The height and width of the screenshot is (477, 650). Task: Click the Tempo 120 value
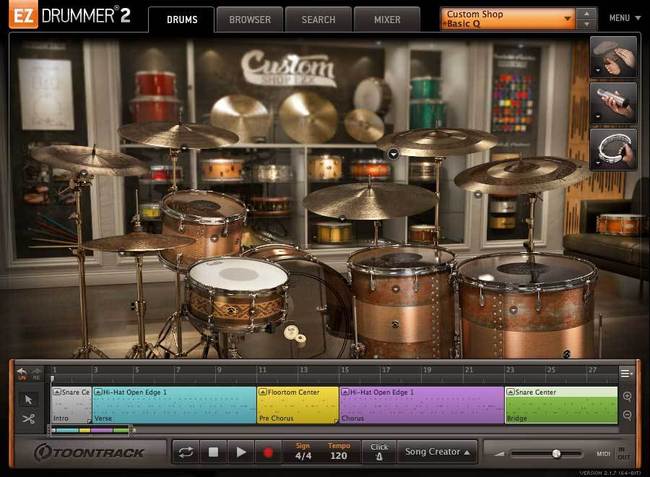[x=339, y=452]
